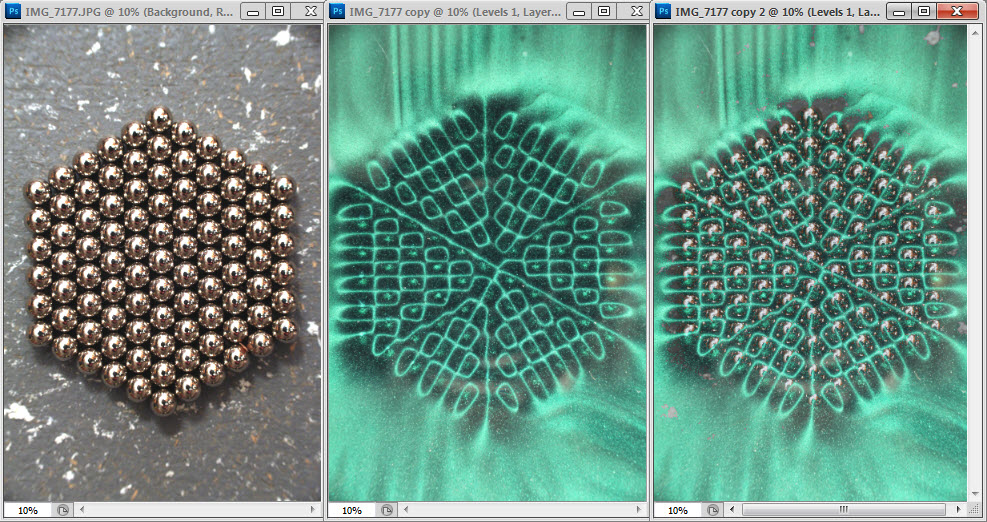The width and height of the screenshot is (987, 522).
Task: Click vertical scroll up arrow in IMG_7177 copy 2 window
Action: point(973,31)
